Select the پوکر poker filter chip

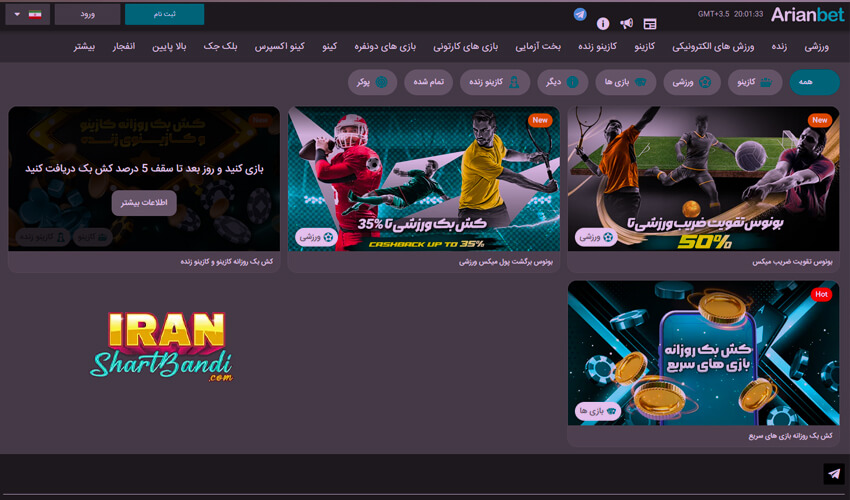click(x=372, y=82)
